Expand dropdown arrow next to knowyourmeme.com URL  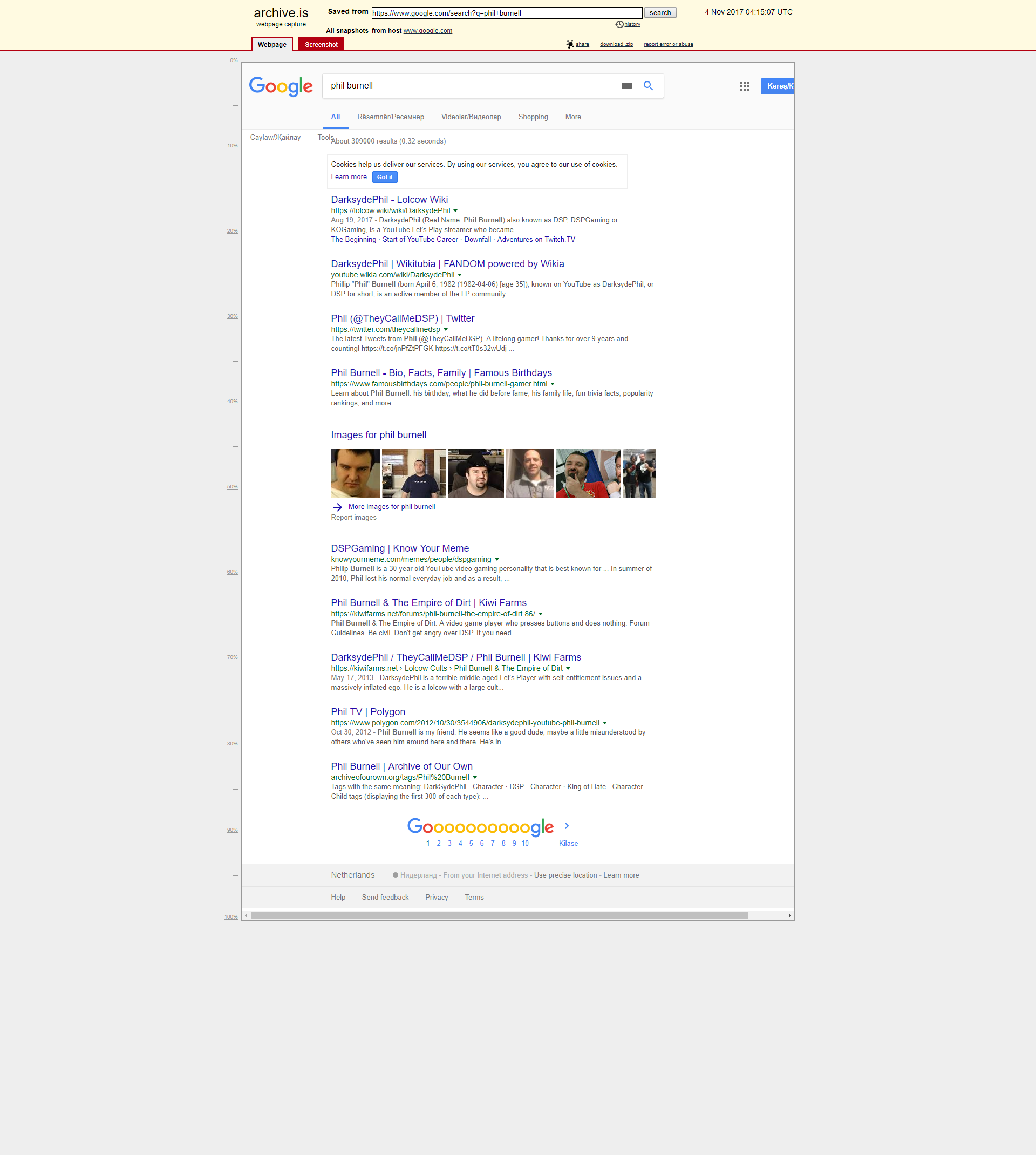497,560
